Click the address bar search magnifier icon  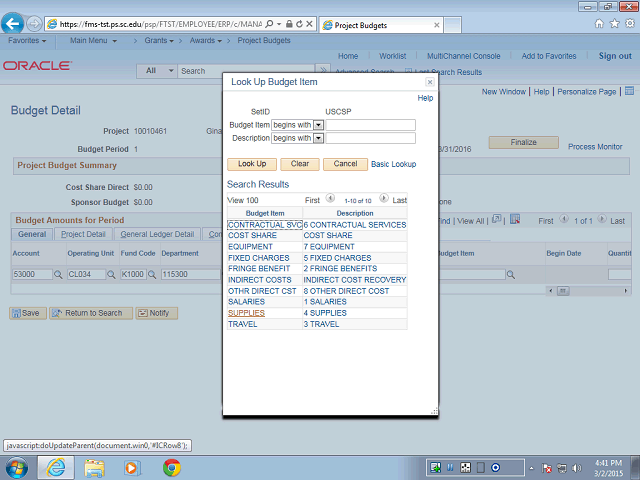coord(269,24)
